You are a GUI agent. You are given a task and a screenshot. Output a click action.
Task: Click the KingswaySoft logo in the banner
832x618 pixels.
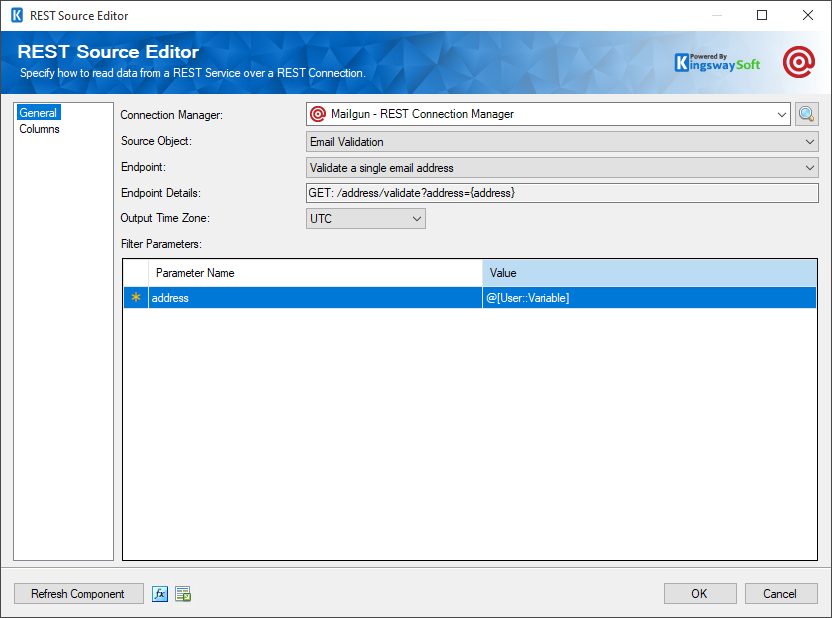(717, 63)
